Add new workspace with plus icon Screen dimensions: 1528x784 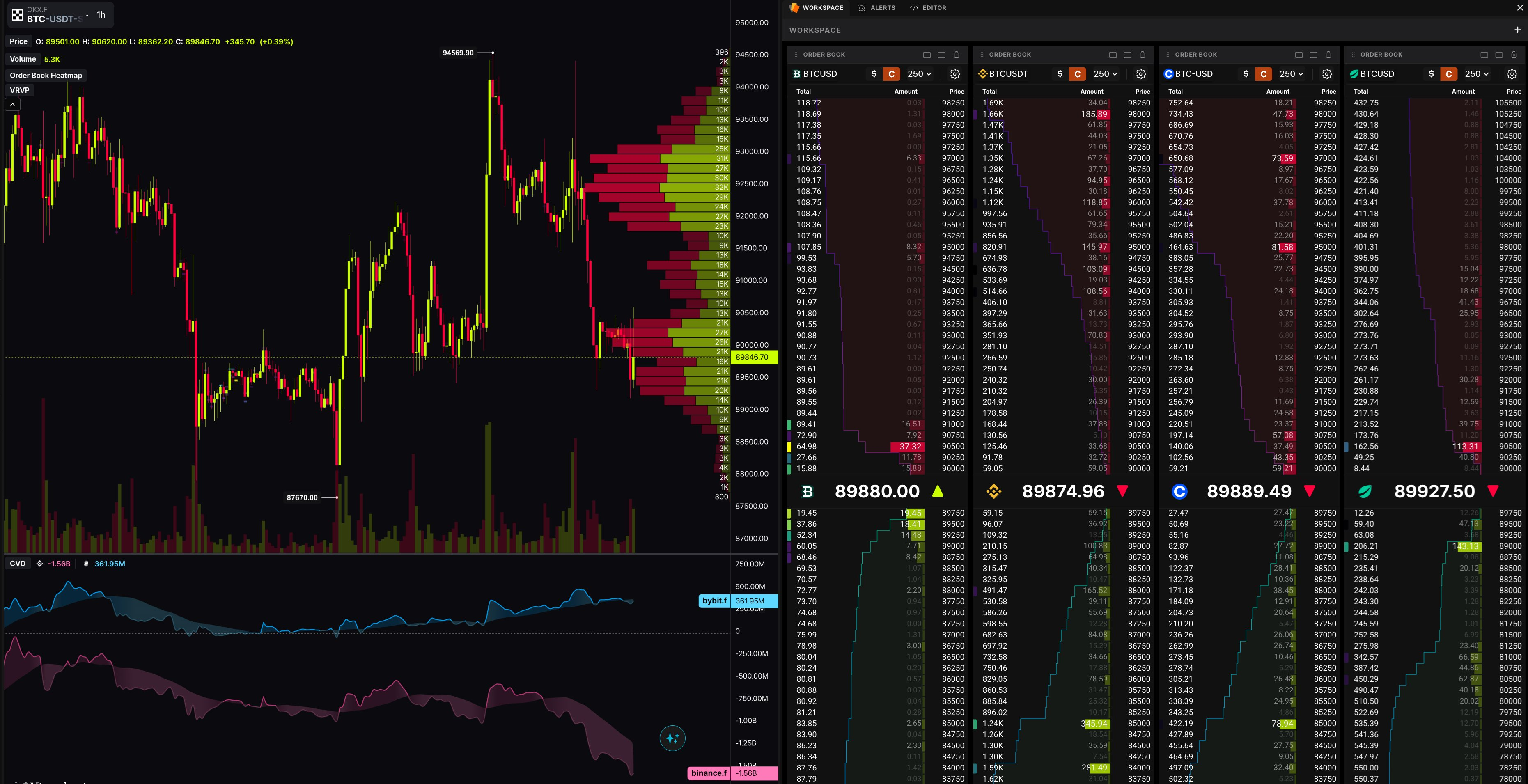[x=1517, y=30]
